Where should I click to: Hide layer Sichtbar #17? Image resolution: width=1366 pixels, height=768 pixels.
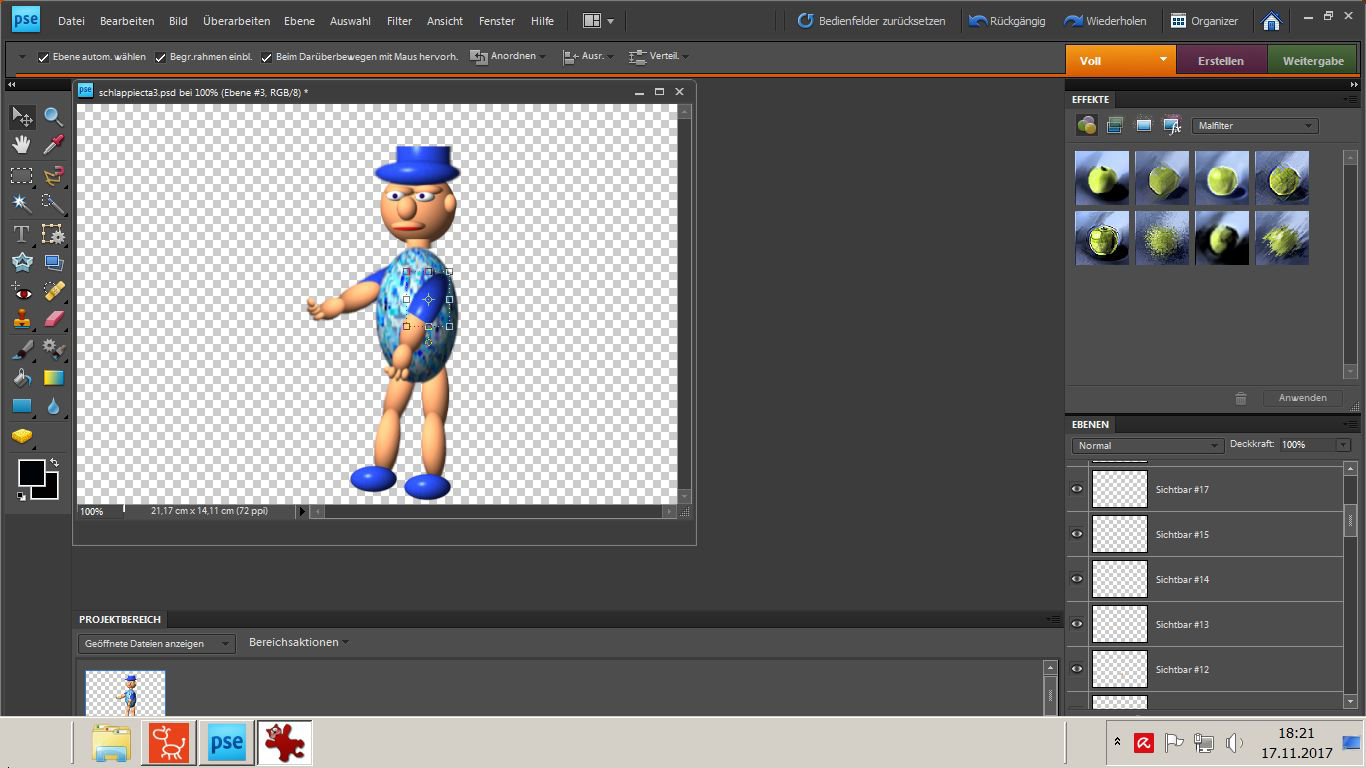pos(1077,489)
